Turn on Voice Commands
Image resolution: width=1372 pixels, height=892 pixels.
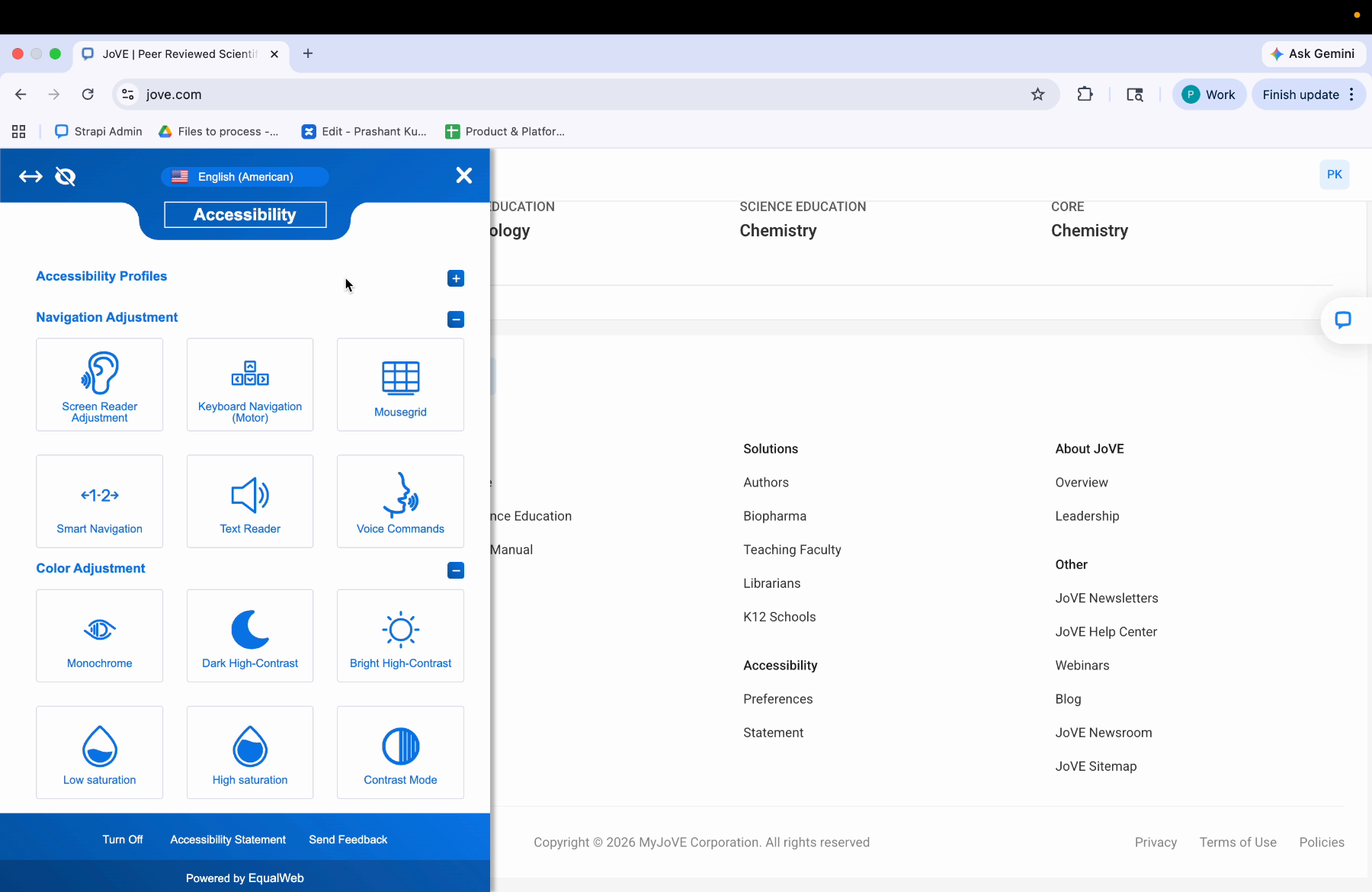tap(401, 502)
